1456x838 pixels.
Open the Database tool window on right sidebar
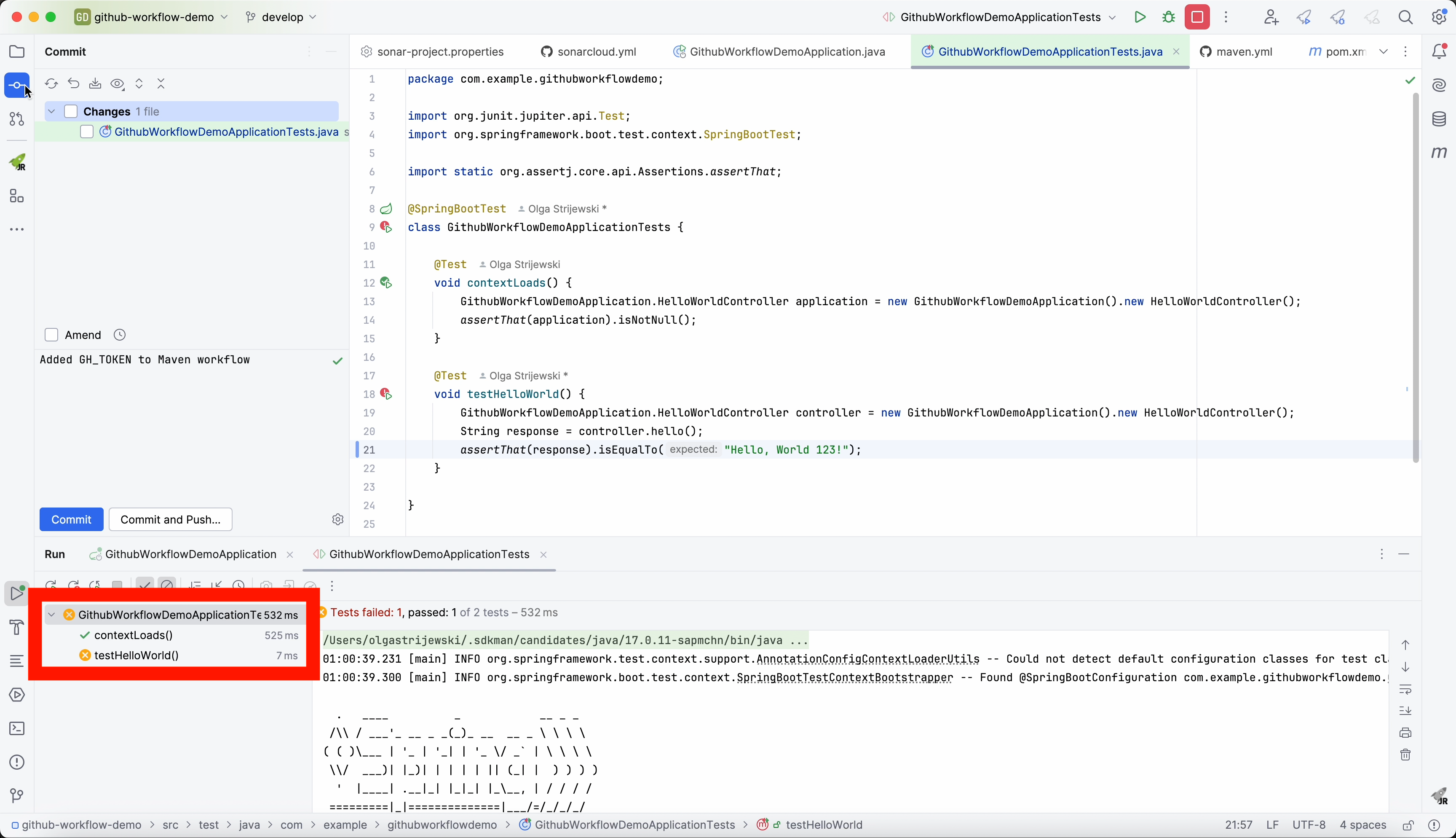click(1439, 119)
